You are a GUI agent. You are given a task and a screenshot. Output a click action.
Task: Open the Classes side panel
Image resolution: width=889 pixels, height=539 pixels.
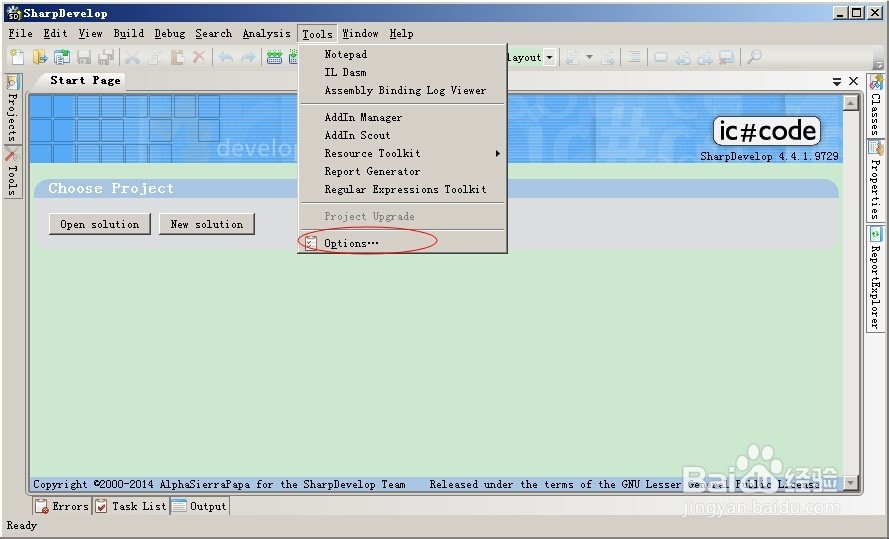coord(876,105)
